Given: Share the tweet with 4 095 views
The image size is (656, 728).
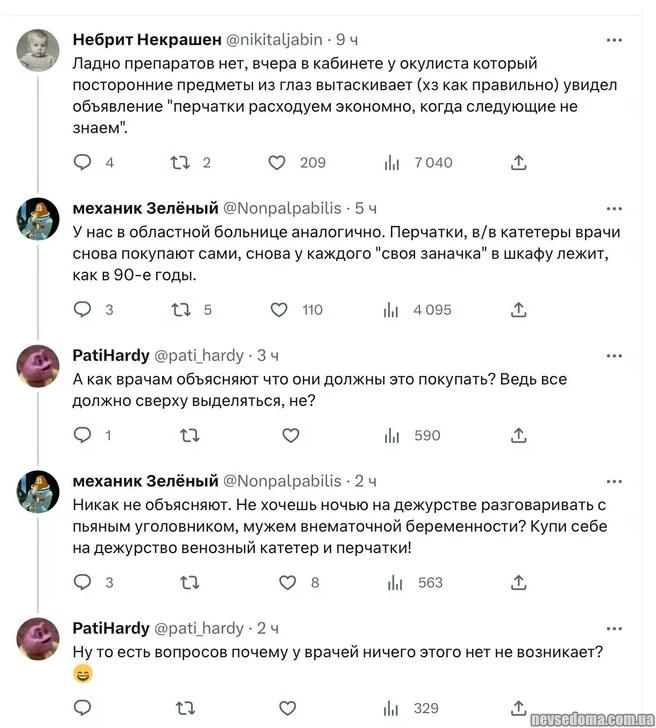Looking at the screenshot, I should [519, 310].
